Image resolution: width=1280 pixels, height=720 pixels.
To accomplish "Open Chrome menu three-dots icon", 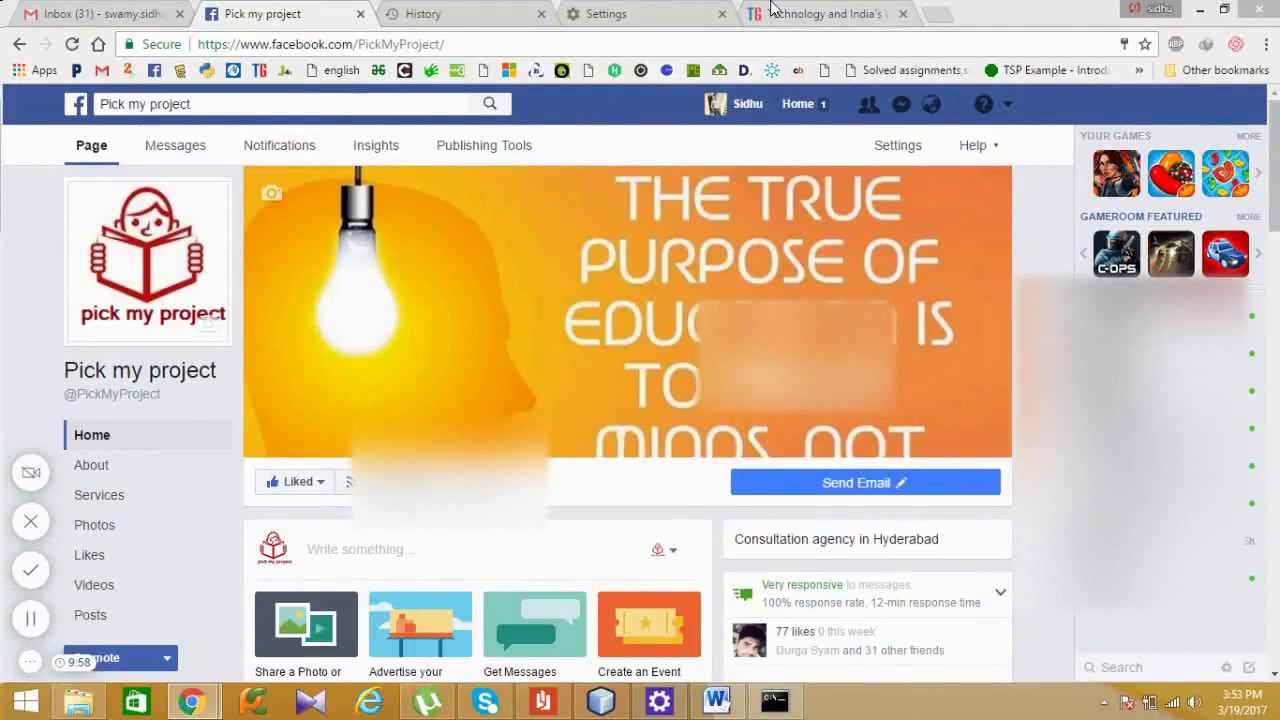I will pos(1266,44).
